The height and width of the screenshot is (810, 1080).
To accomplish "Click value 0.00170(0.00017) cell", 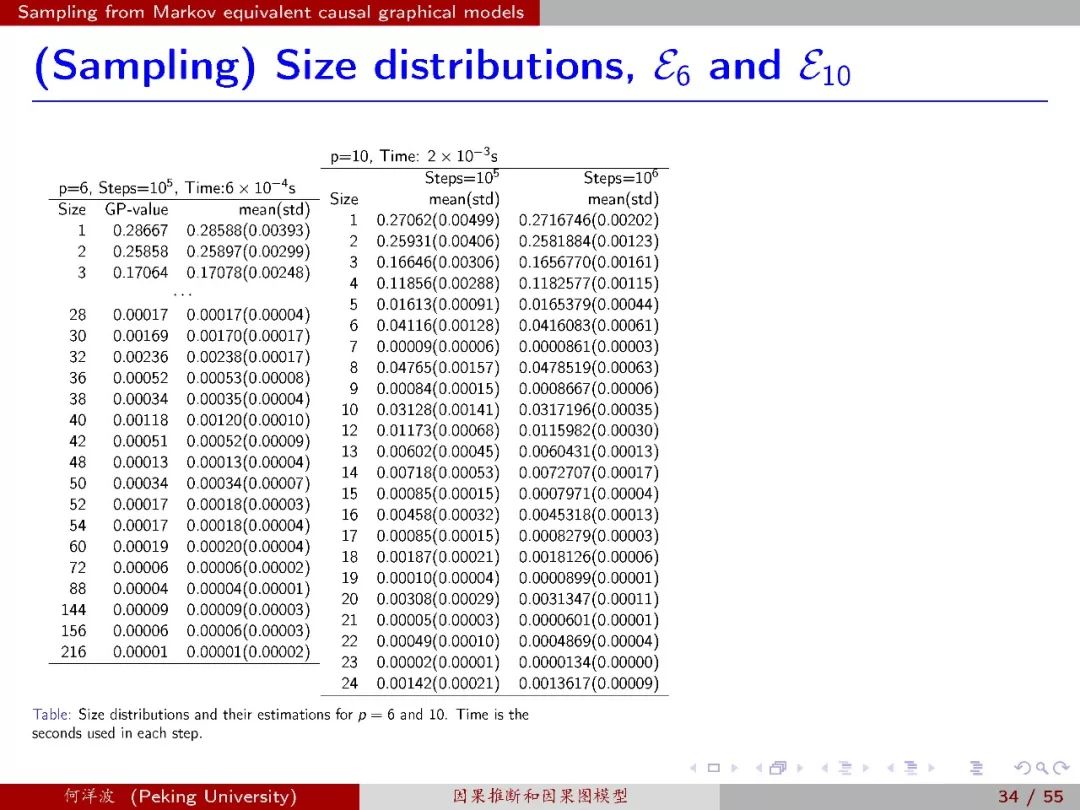I will click(248, 336).
